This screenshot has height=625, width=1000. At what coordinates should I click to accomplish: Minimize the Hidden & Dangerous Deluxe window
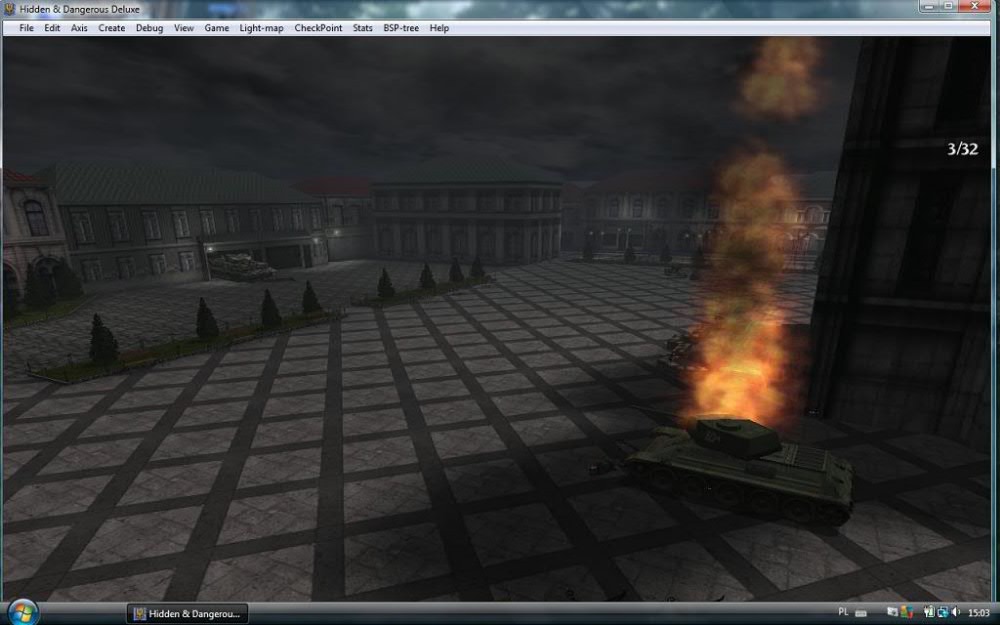click(x=929, y=6)
